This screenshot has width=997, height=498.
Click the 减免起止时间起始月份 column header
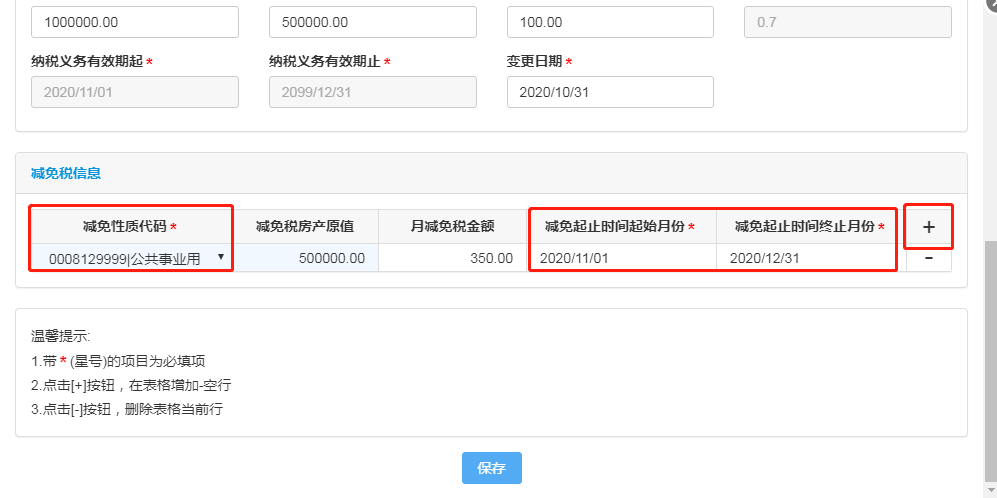(x=620, y=226)
